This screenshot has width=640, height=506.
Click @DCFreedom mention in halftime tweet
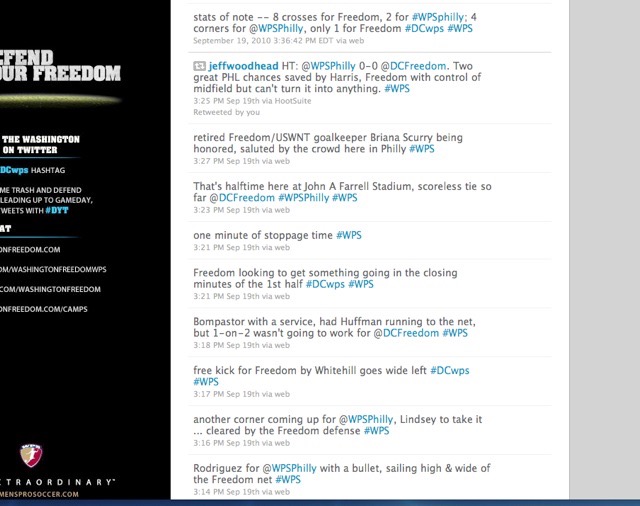tap(242, 198)
